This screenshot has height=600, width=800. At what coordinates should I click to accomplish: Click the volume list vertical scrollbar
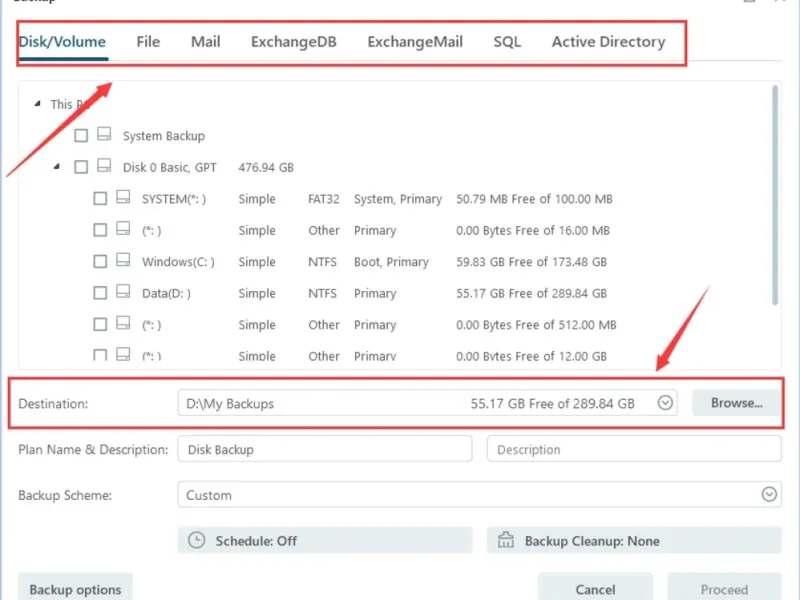click(775, 195)
